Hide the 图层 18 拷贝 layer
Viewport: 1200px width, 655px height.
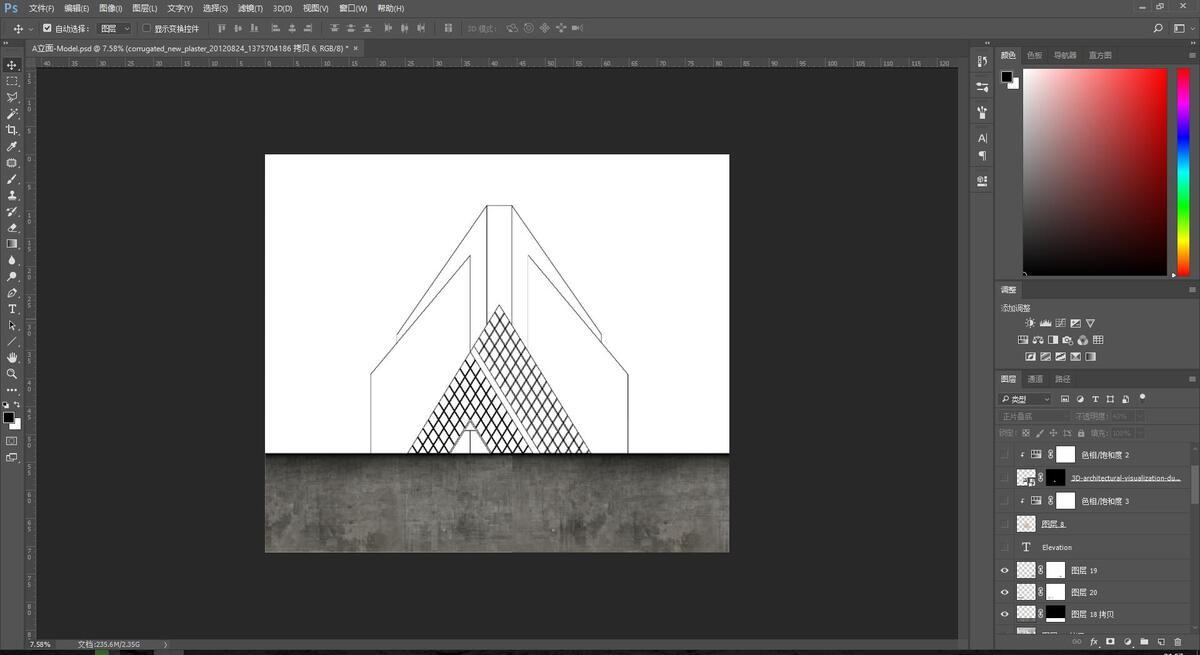[1005, 614]
